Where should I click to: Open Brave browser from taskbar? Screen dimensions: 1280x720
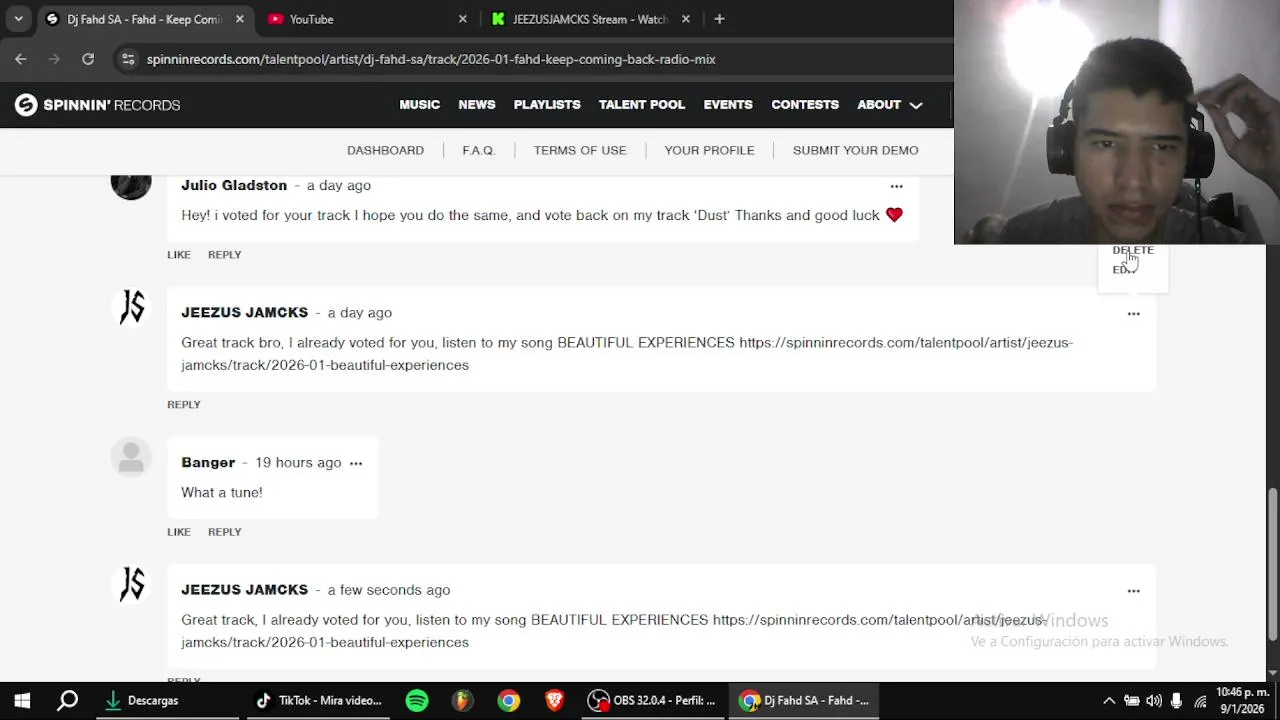(x=554, y=701)
